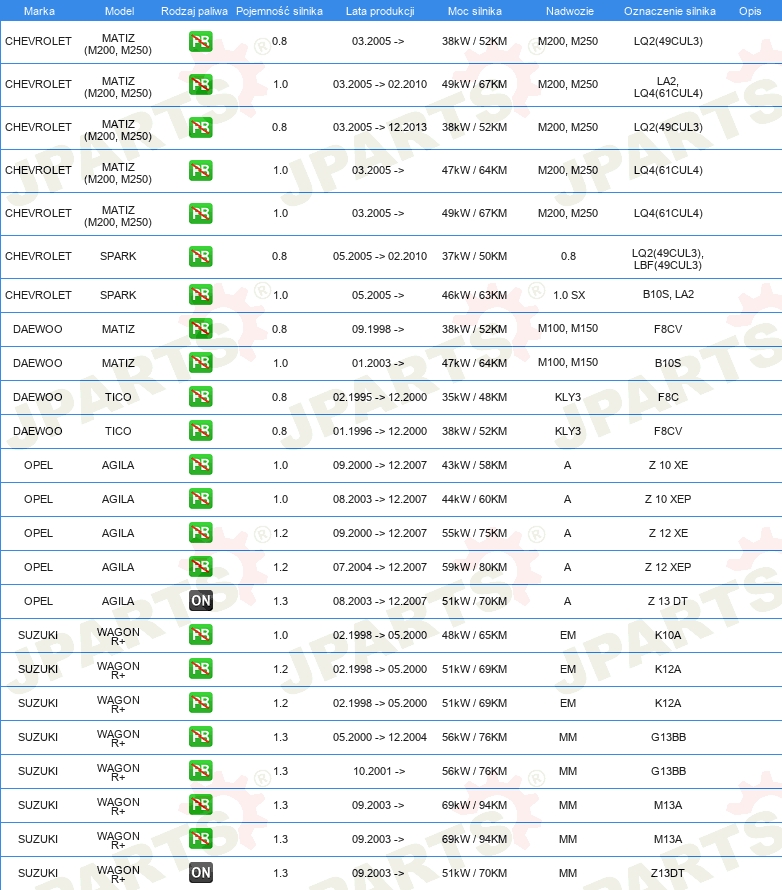This screenshot has width=782, height=890.
Task: Select the 35kW / 48KM power value
Action: (474, 397)
